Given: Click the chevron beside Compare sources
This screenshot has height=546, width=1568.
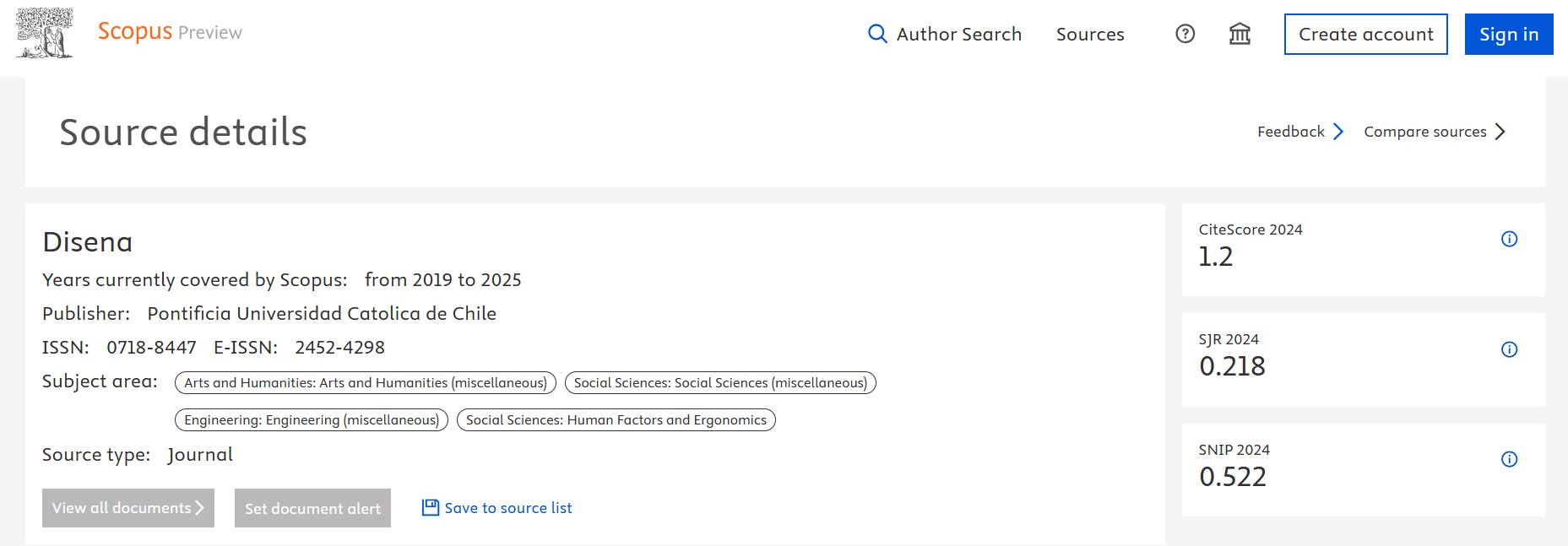Looking at the screenshot, I should click(1500, 132).
